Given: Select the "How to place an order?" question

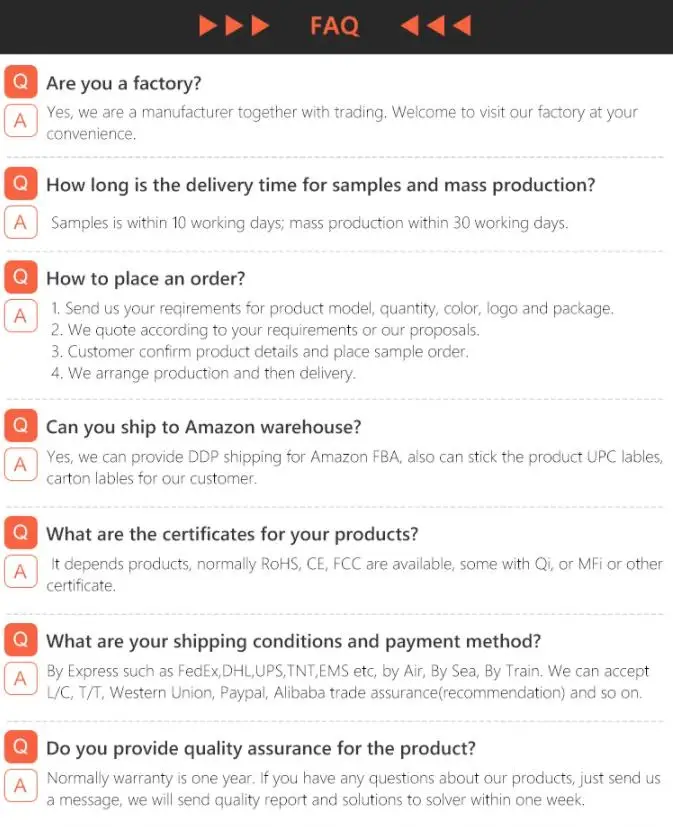Looking at the screenshot, I should [145, 278].
